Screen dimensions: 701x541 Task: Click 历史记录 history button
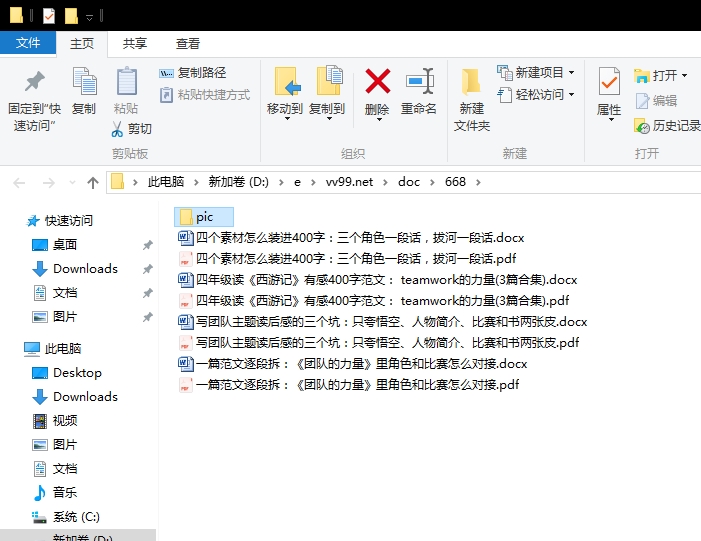point(667,126)
